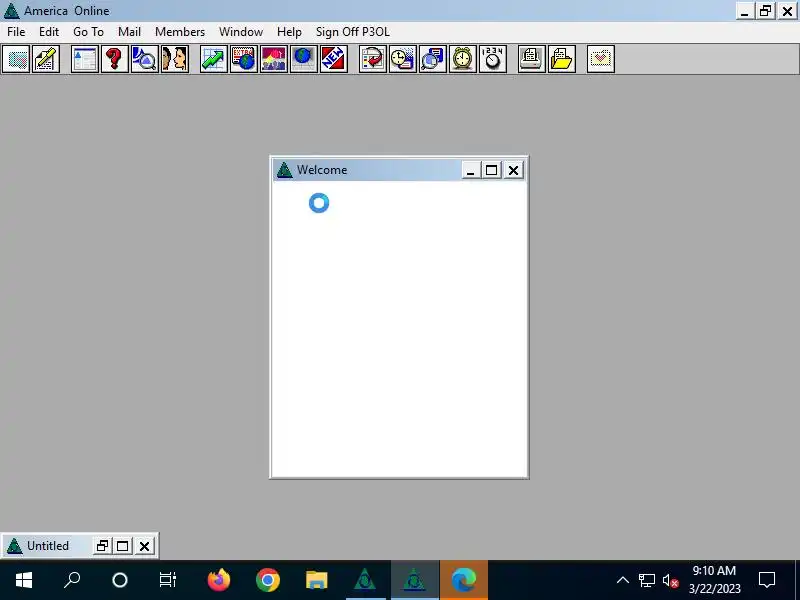This screenshot has height=600, width=800.
Task: Click the America Online title bar icon
Action: coord(11,11)
